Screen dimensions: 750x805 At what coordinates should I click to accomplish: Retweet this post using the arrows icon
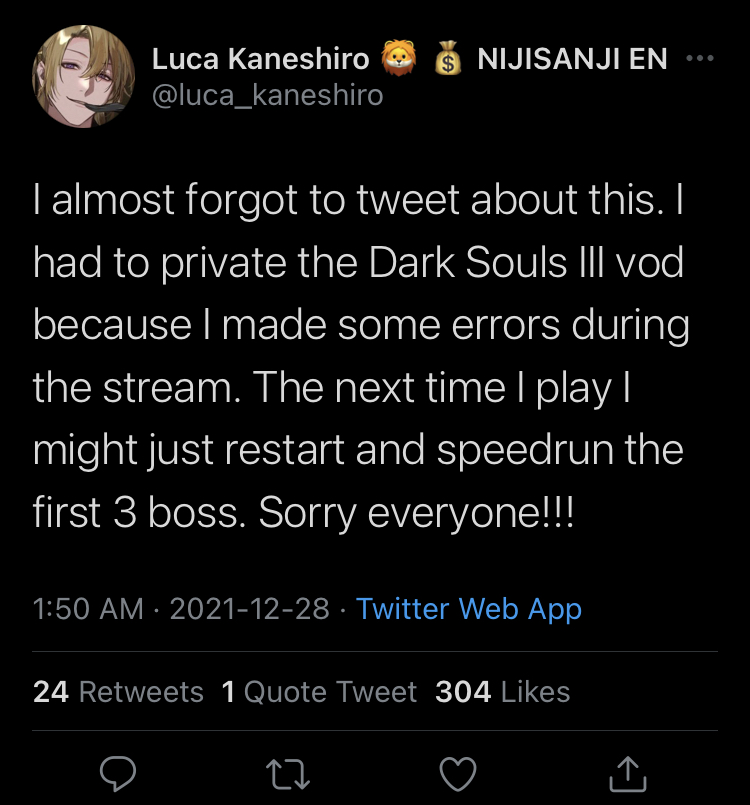click(x=289, y=772)
